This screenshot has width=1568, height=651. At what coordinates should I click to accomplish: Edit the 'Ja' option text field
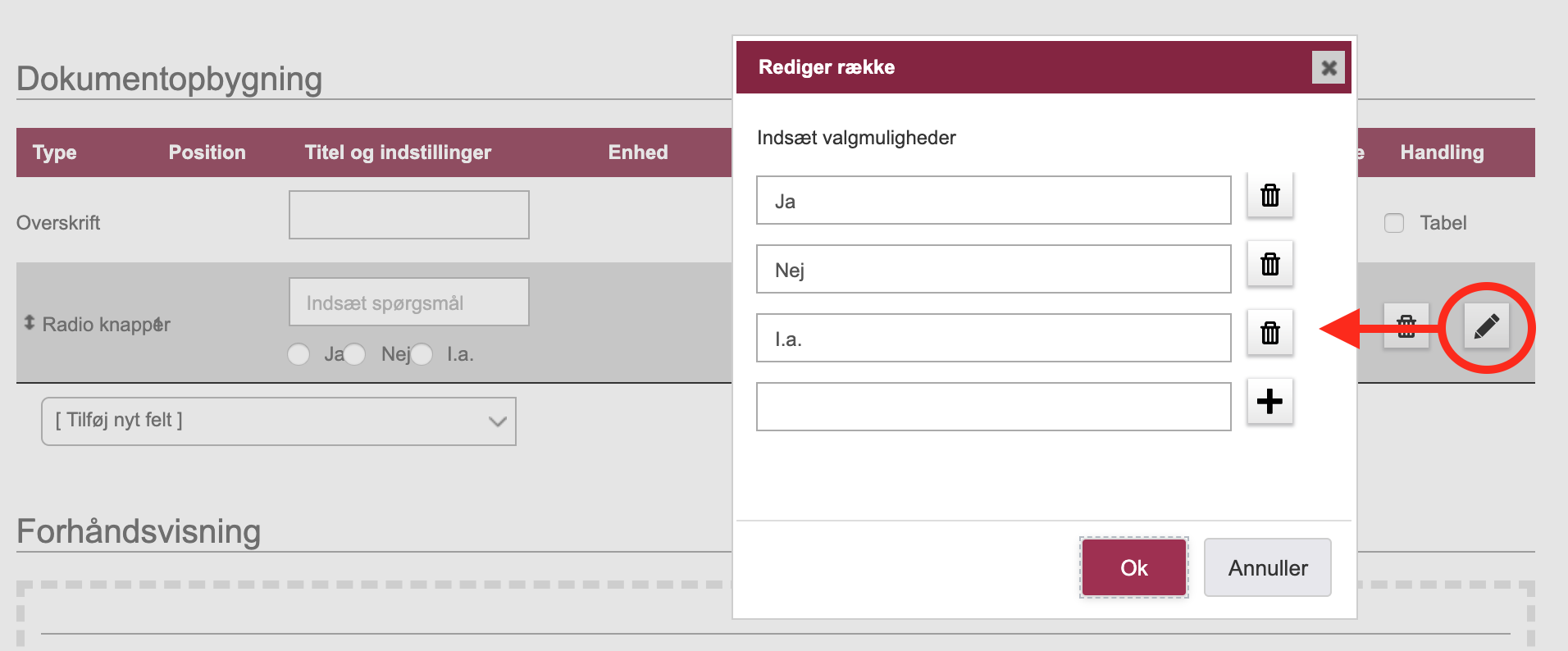tap(994, 200)
